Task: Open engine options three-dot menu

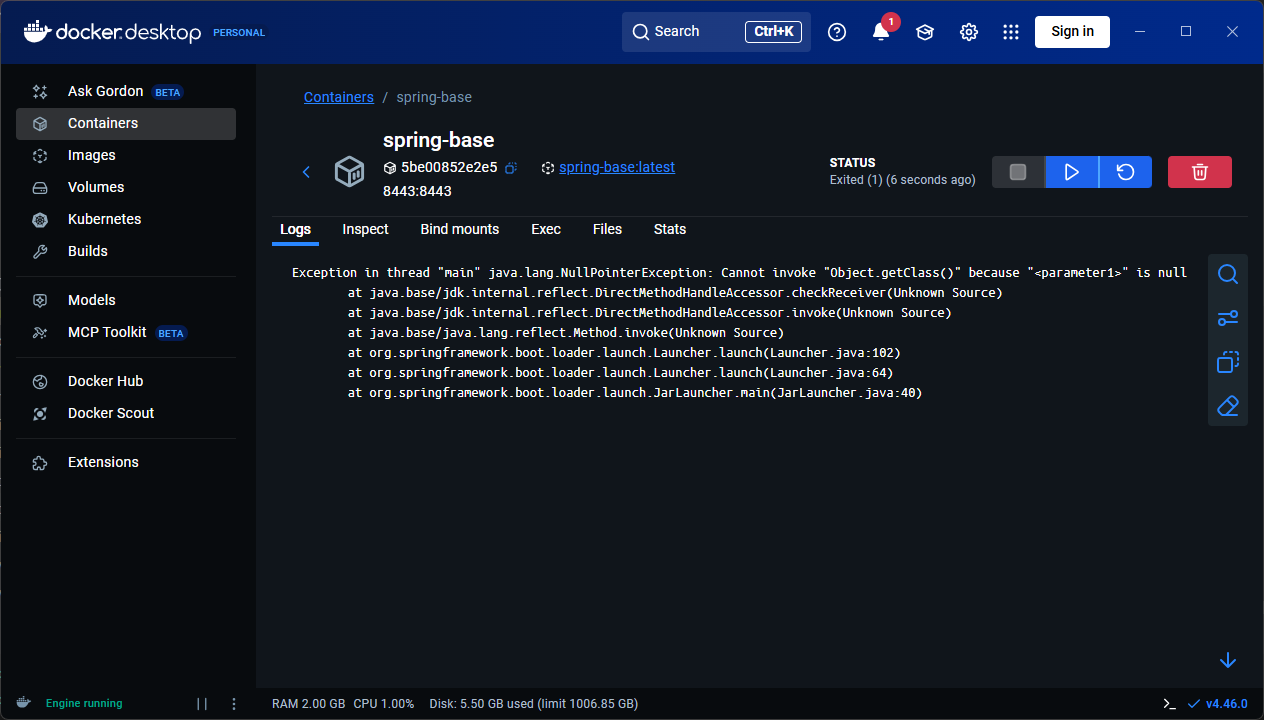Action: 234,704
